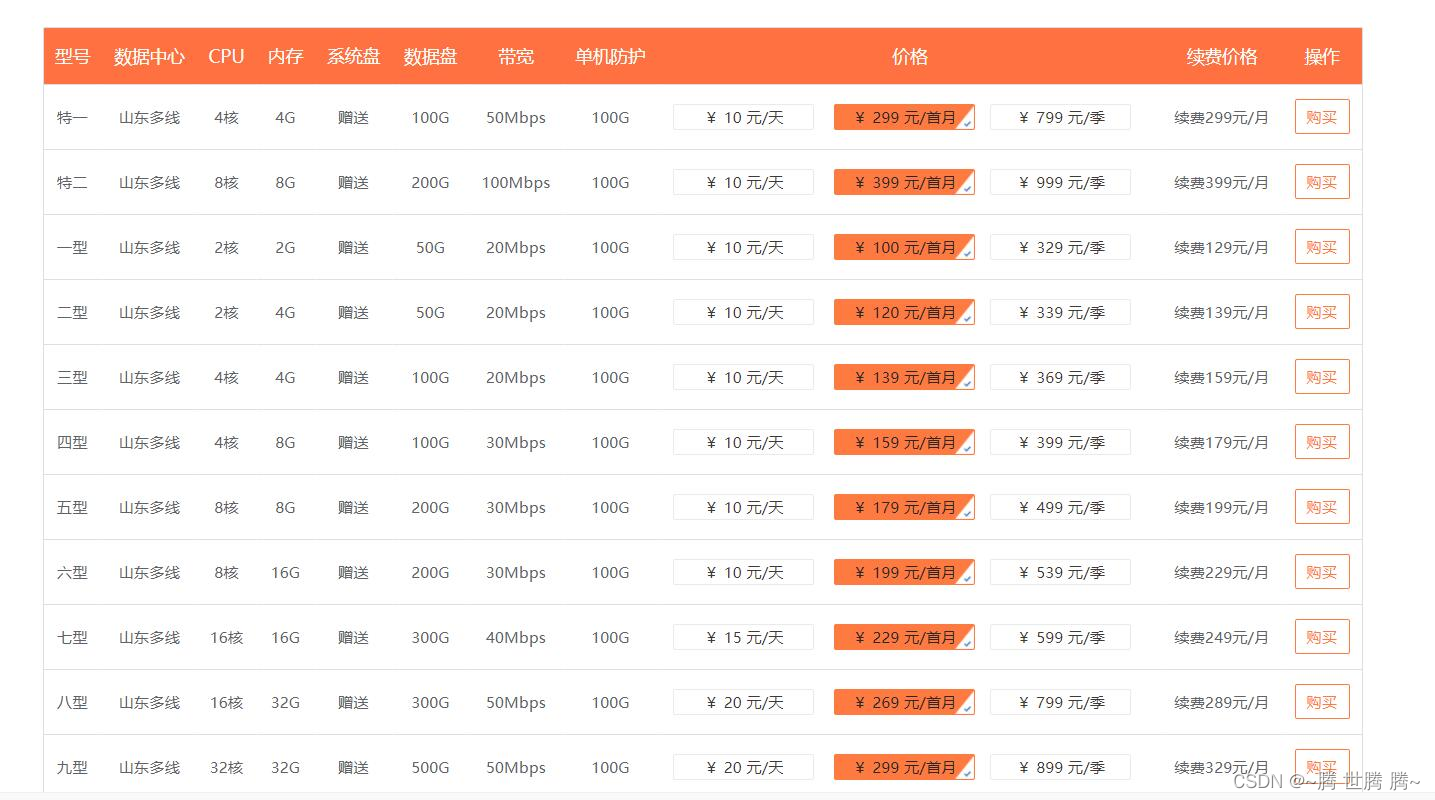
Task: Select 10元/天 in the 二型 row
Action: point(743,312)
